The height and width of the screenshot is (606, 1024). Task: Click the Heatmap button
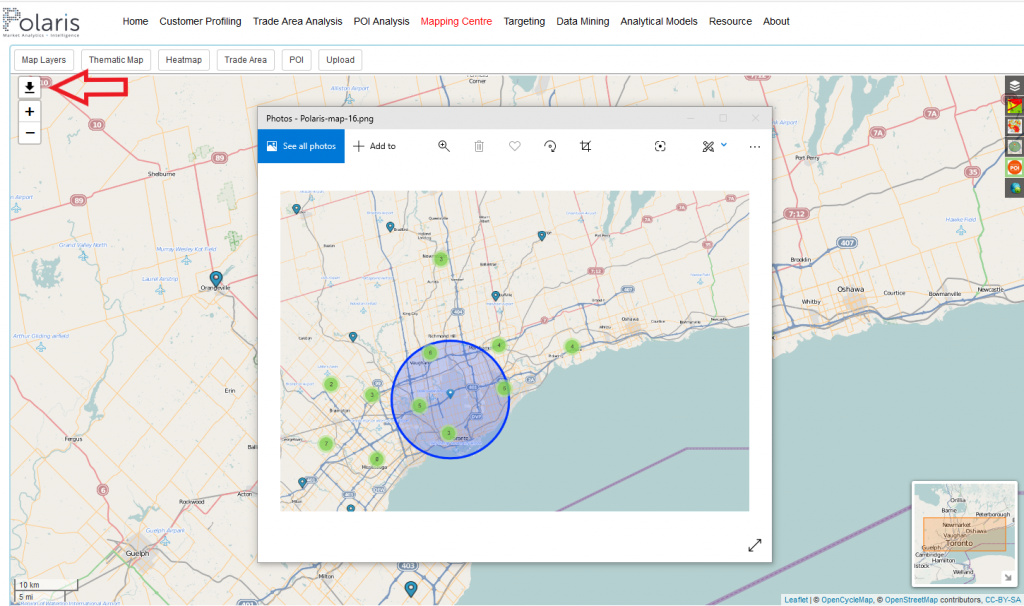184,60
